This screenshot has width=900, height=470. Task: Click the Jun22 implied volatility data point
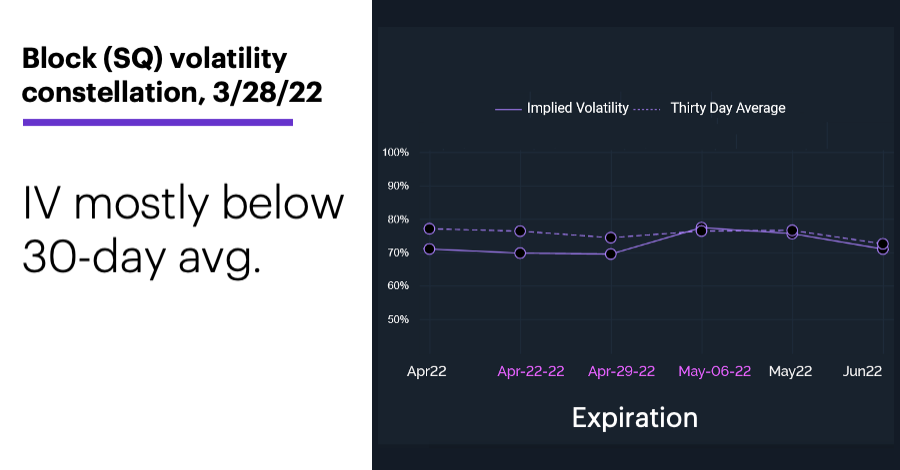(x=883, y=250)
